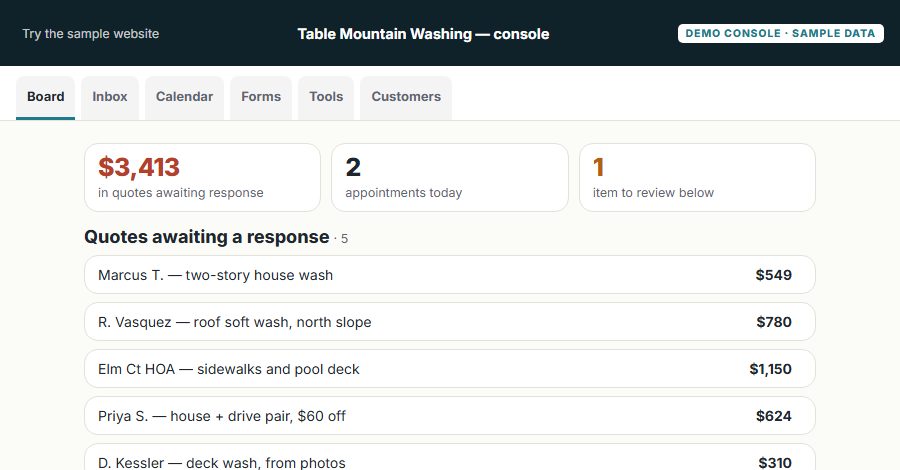The width and height of the screenshot is (900, 470).
Task: Click the Table Mountain Washing console title
Action: click(424, 34)
